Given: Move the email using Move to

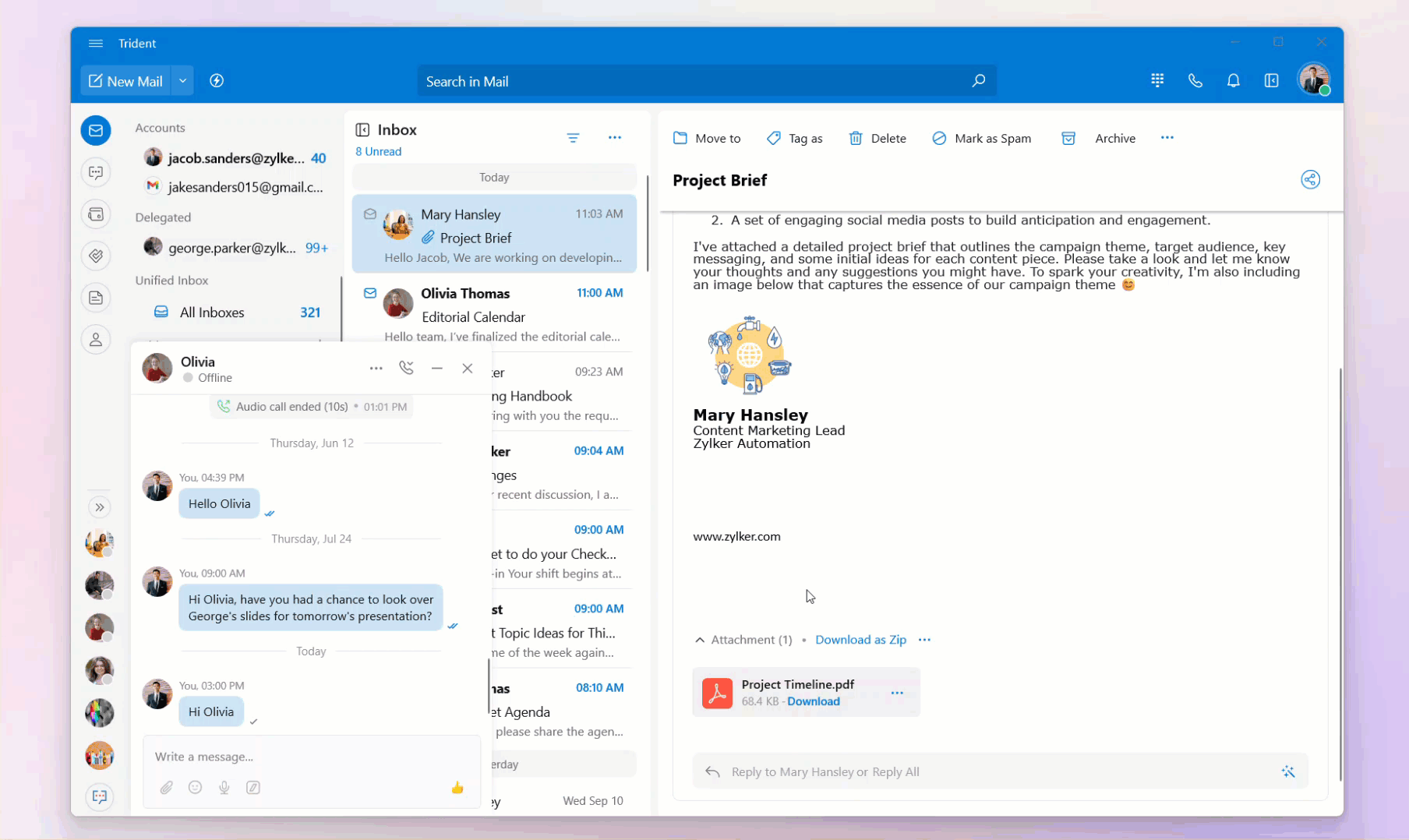Looking at the screenshot, I should coord(707,138).
